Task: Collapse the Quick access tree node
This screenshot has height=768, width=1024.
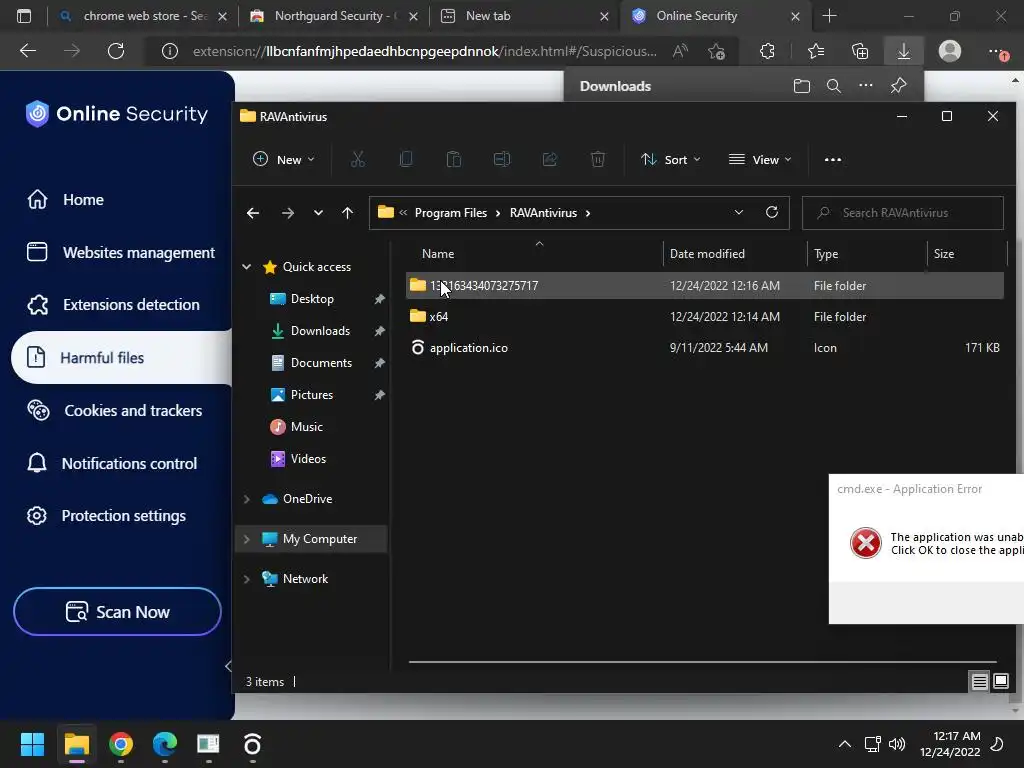Action: click(247, 266)
